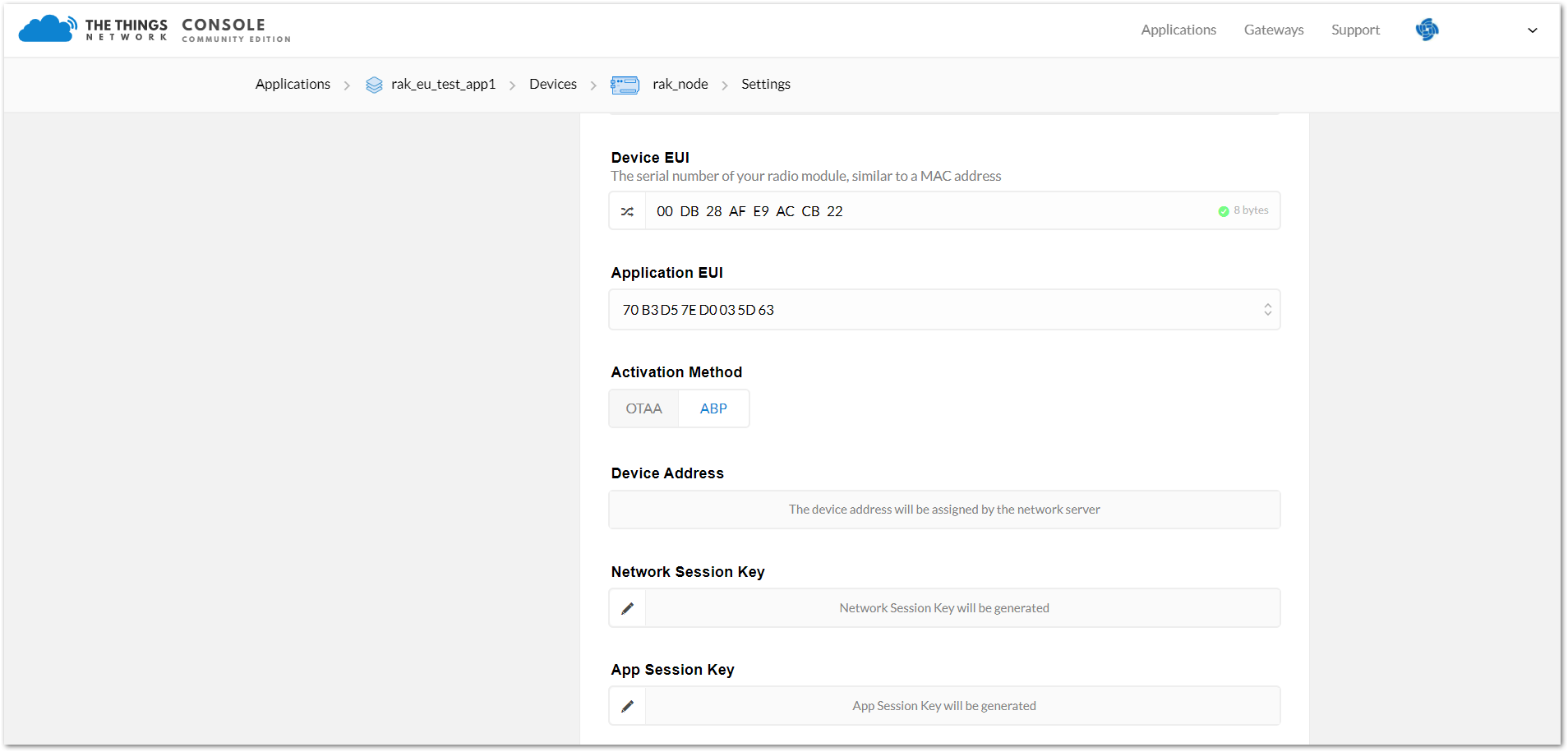This screenshot has height=752, width=1568.
Task: Open Applications in the top navigation
Action: tap(1178, 30)
